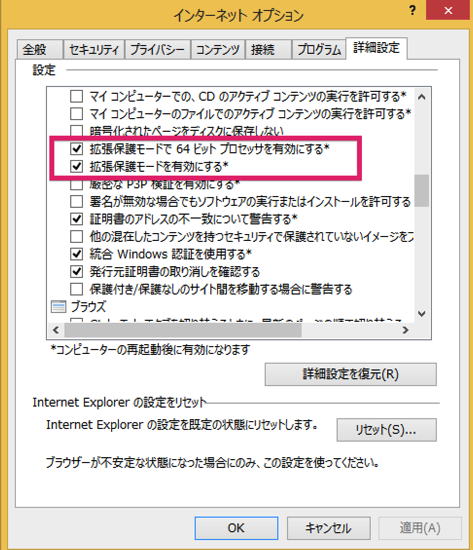The height and width of the screenshot is (550, 473).
Task: Click the settings list scroll up arrow
Action: coord(422,97)
